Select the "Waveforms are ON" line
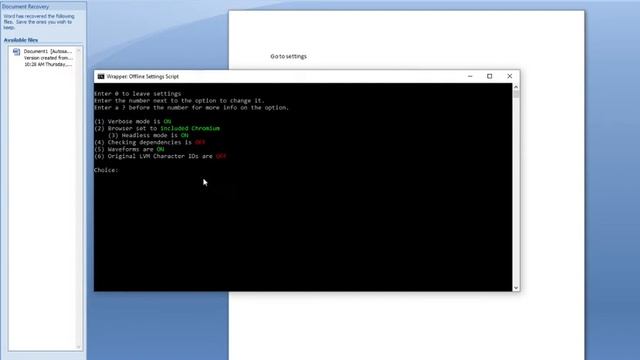This screenshot has height=360, width=640. (129, 149)
